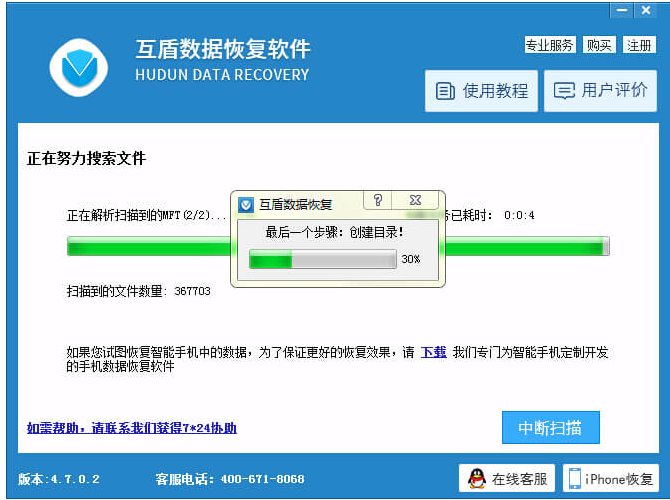Close the 互盾数据恢复 progress dialog
The width and height of the screenshot is (670, 500).
point(416,201)
